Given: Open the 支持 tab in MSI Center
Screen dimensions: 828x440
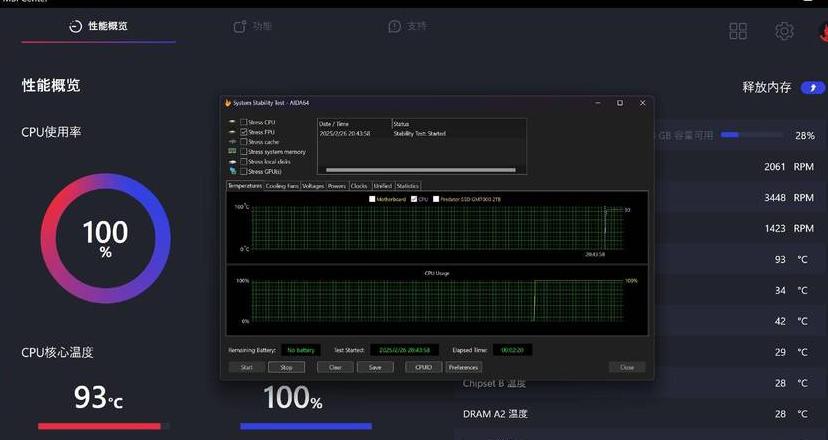Looking at the screenshot, I should pos(407,26).
